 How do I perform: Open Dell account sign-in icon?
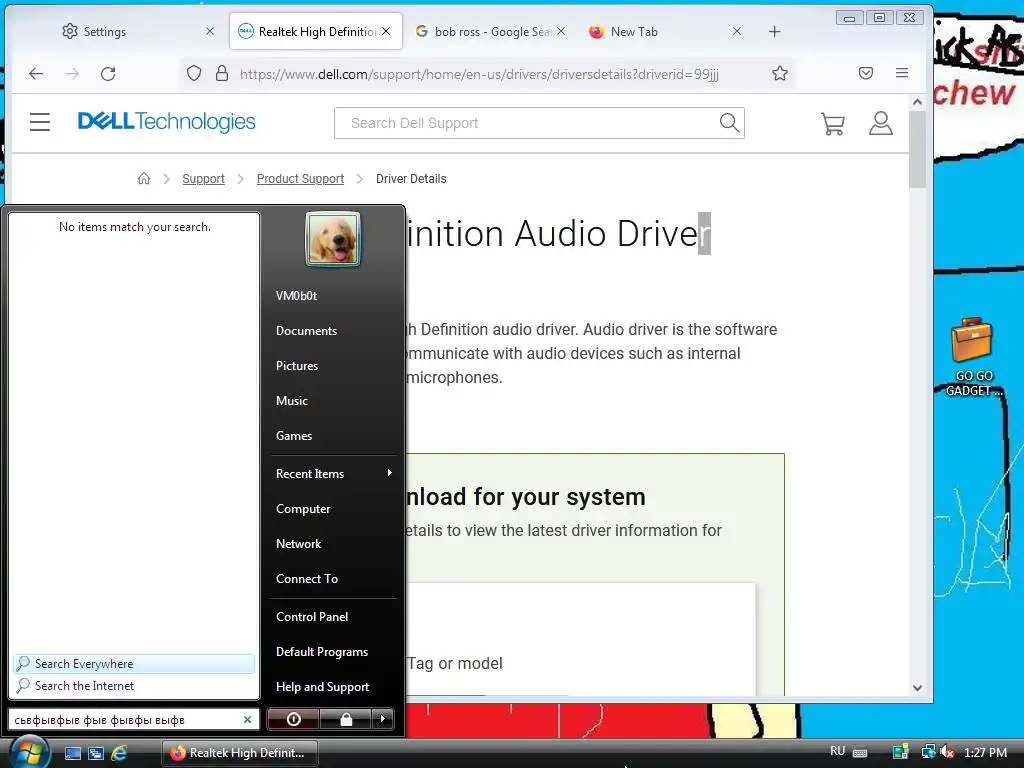click(x=880, y=123)
